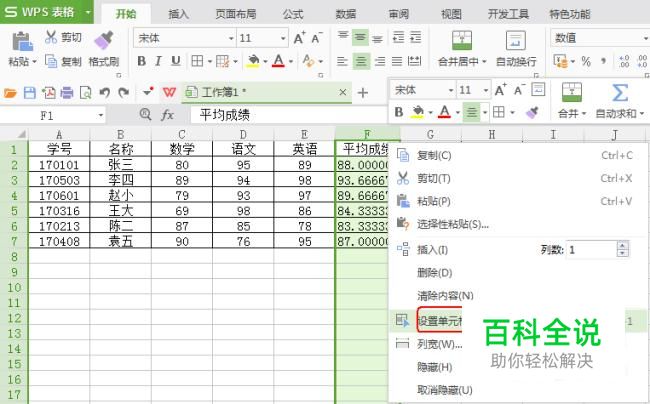This screenshot has width=650, height=404.
Task: Click the redo arrow in quick toolbar
Action: [123, 92]
